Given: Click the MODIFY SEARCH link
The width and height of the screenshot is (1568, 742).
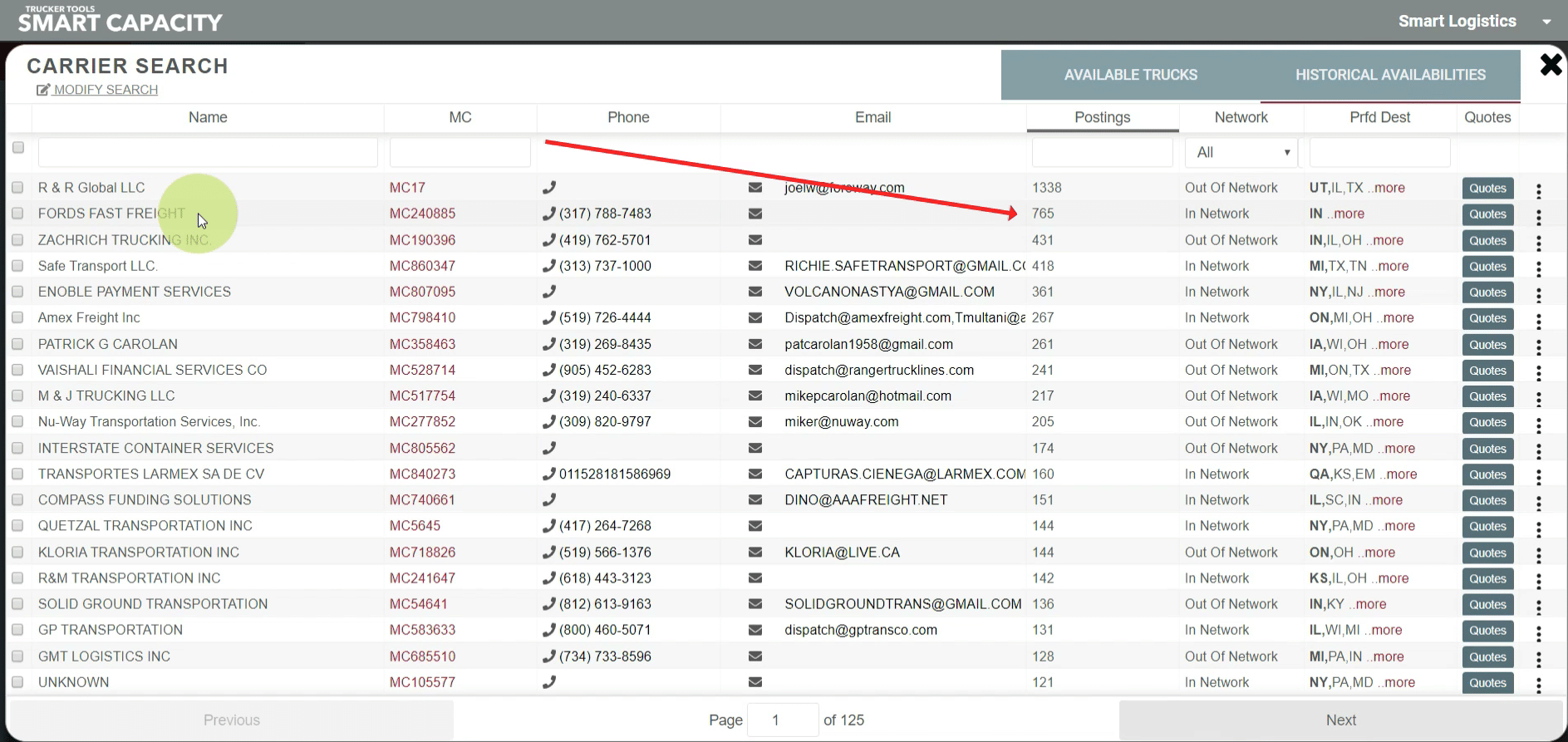Looking at the screenshot, I should coord(97,90).
